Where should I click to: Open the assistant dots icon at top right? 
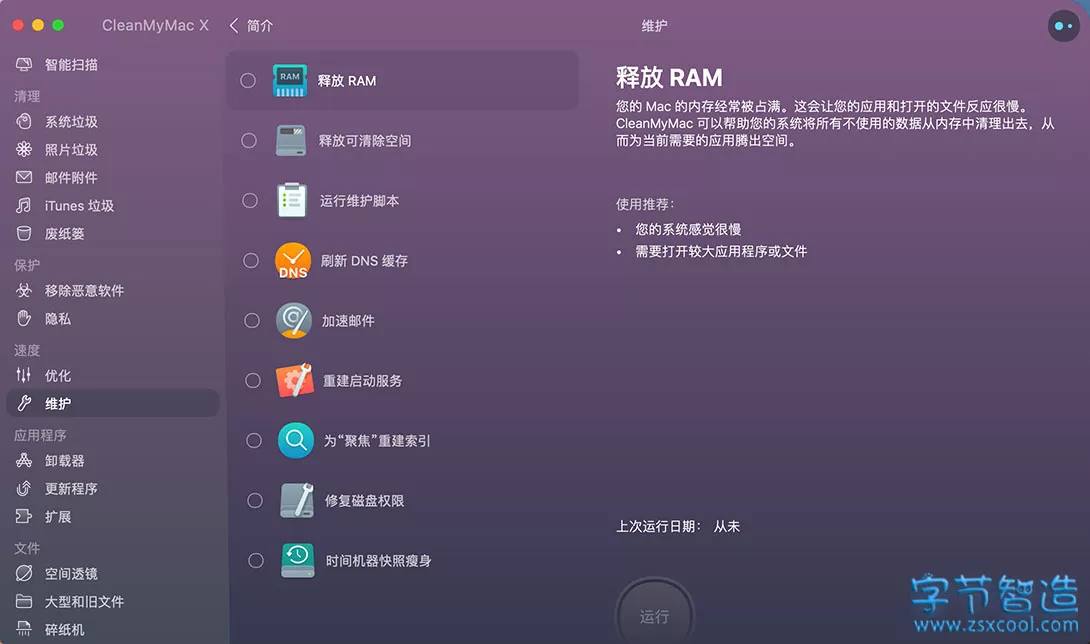tap(1064, 26)
